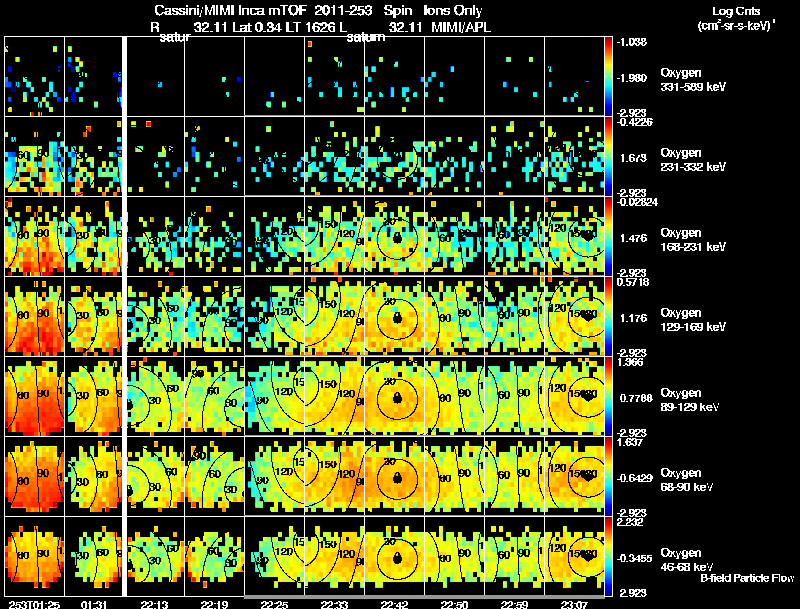The image size is (800, 609).
Task: Click the '22:19' time label
Action: click(214, 604)
